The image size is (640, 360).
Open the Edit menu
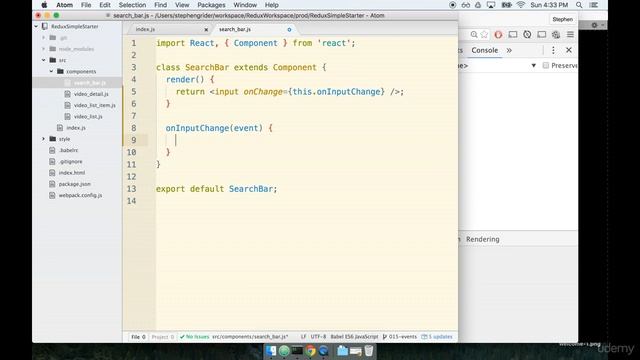coord(105,5)
